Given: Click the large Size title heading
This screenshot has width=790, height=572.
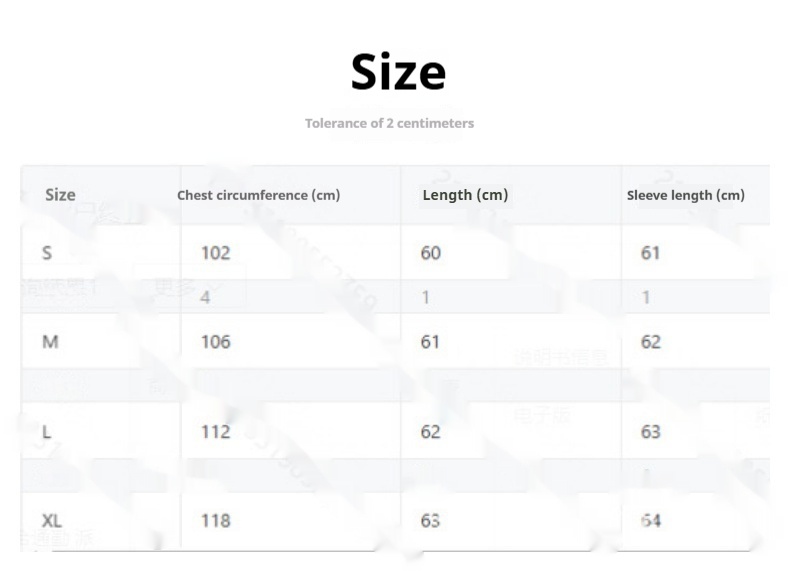Looking at the screenshot, I should 398,72.
